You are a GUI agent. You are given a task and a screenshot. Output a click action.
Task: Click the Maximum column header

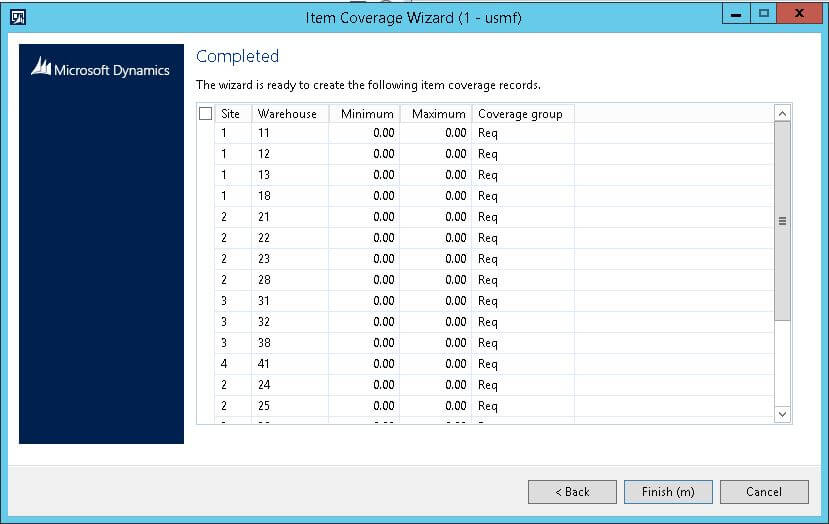coord(438,114)
